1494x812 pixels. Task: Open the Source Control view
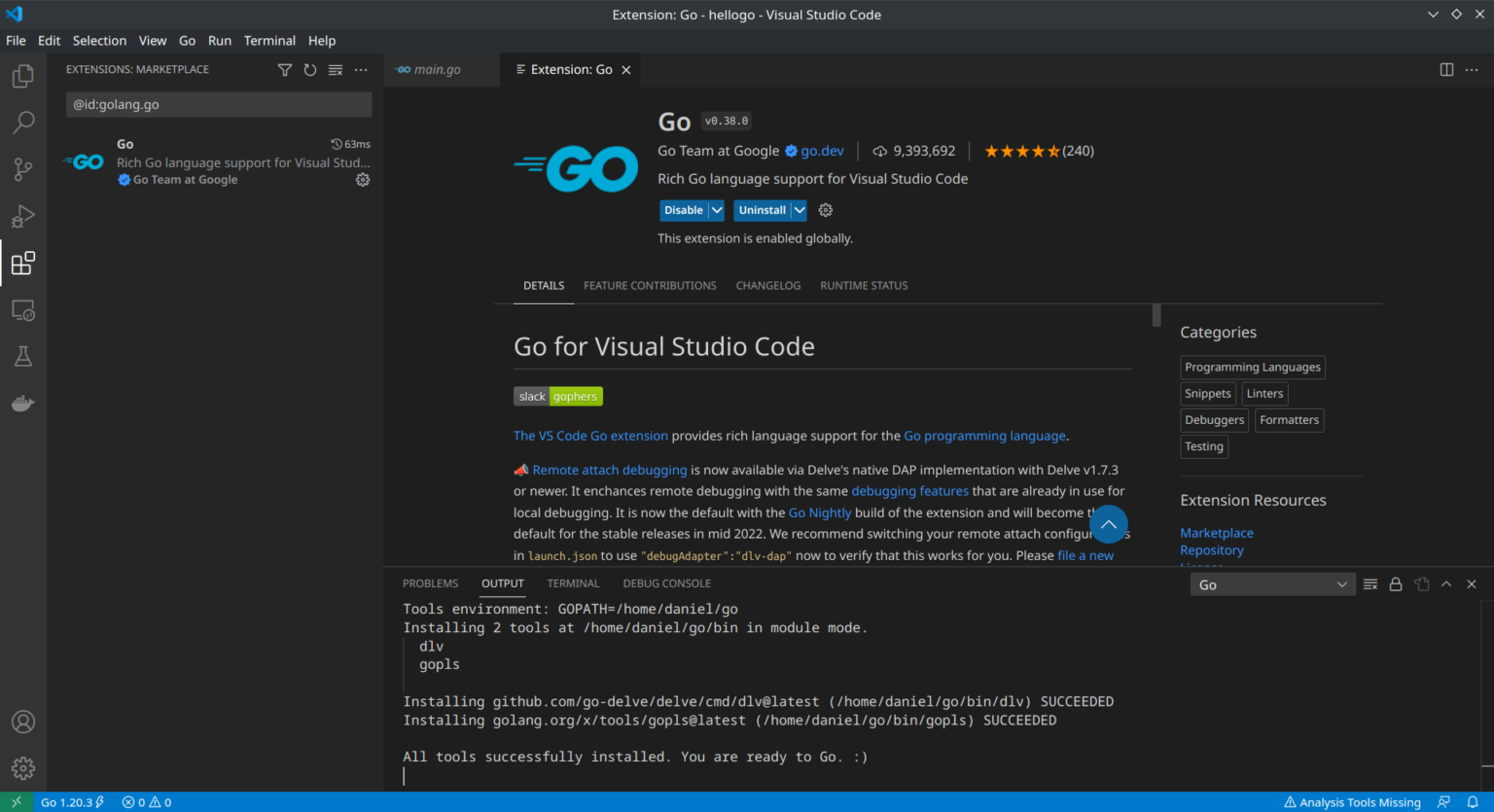point(22,169)
